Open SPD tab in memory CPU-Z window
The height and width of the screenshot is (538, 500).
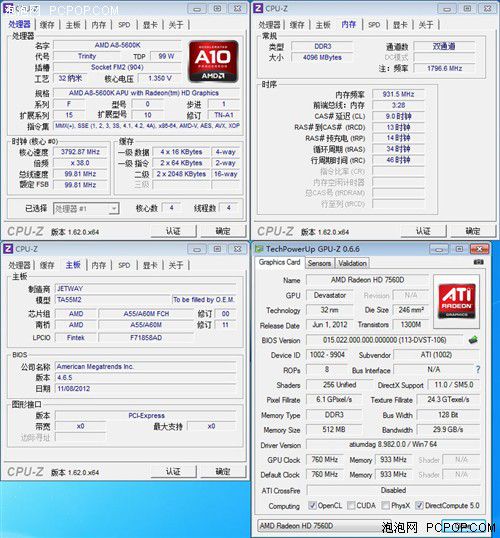(x=374, y=25)
